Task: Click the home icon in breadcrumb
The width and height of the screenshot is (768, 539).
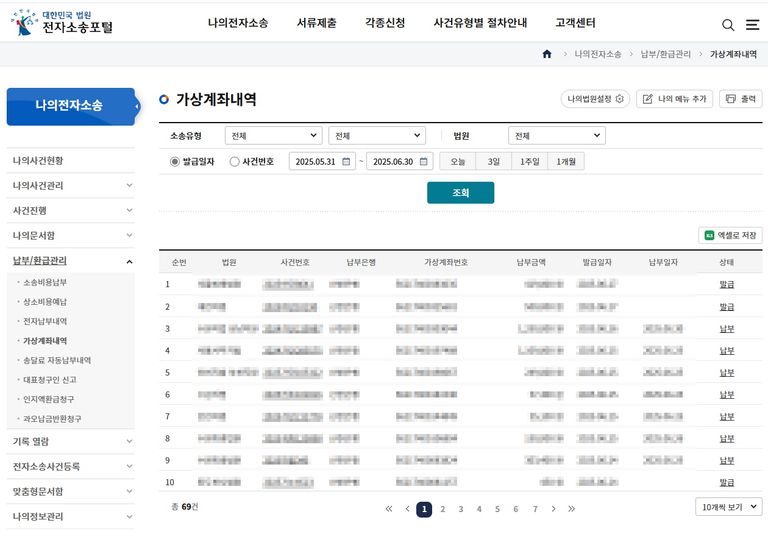Action: (x=547, y=54)
